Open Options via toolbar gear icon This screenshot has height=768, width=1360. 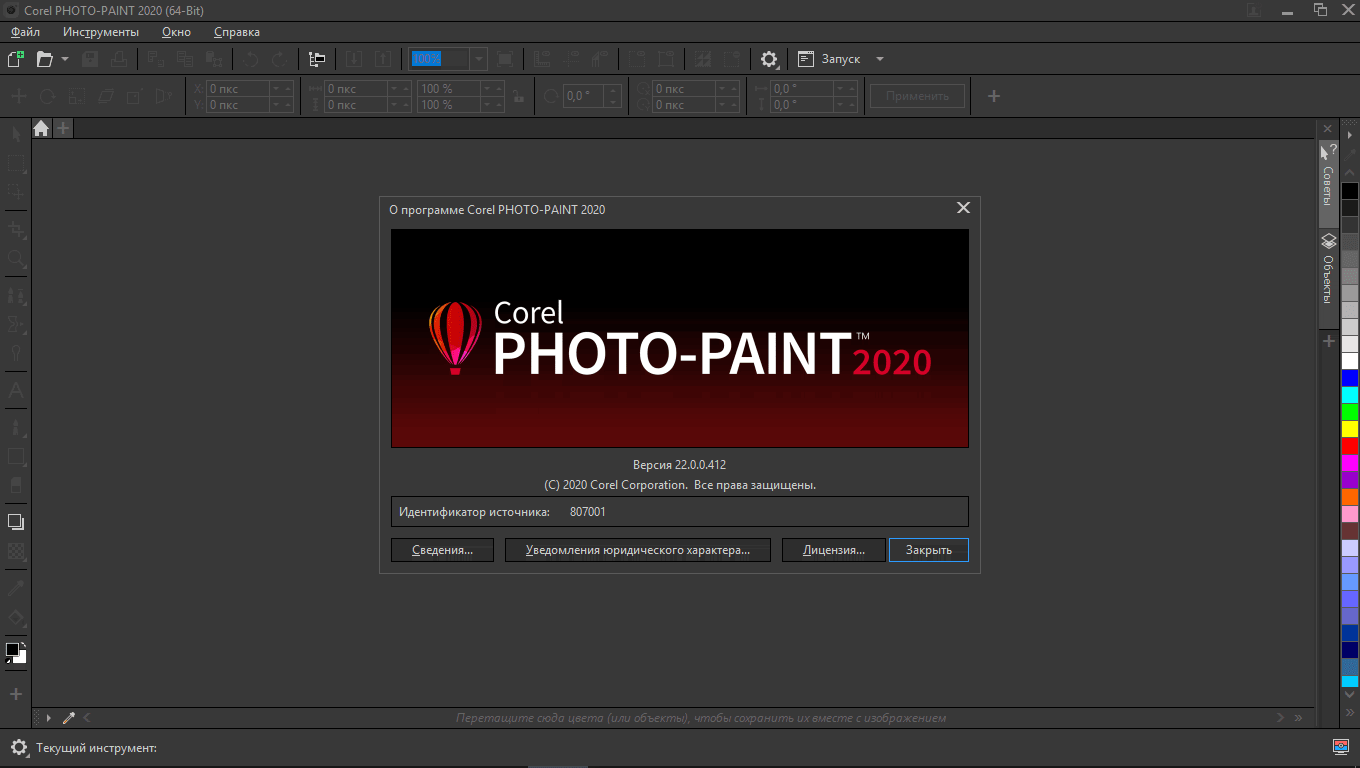768,59
